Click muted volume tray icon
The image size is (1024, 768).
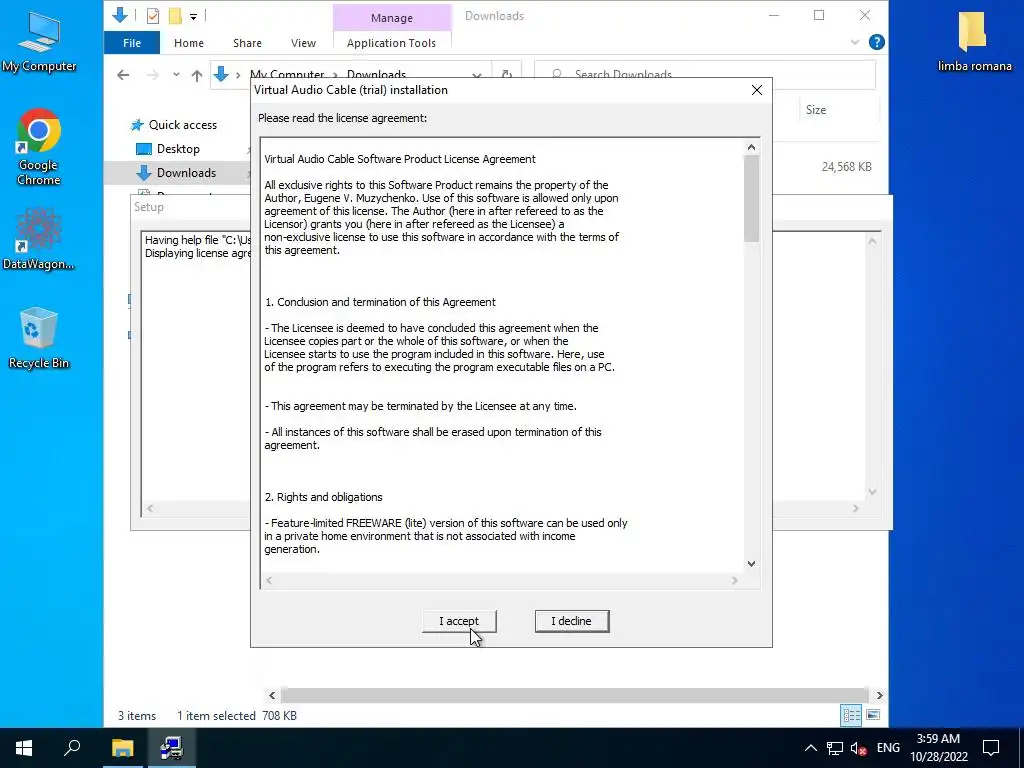(x=858, y=748)
